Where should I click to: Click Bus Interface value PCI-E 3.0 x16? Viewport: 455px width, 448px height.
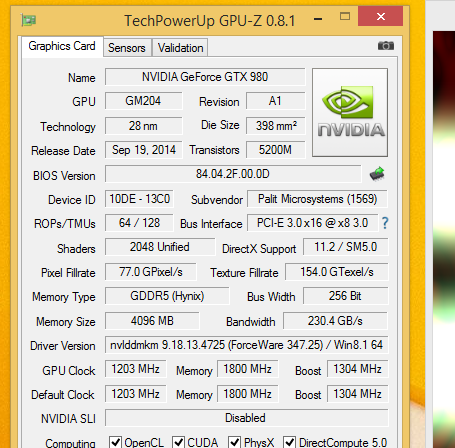(312, 223)
